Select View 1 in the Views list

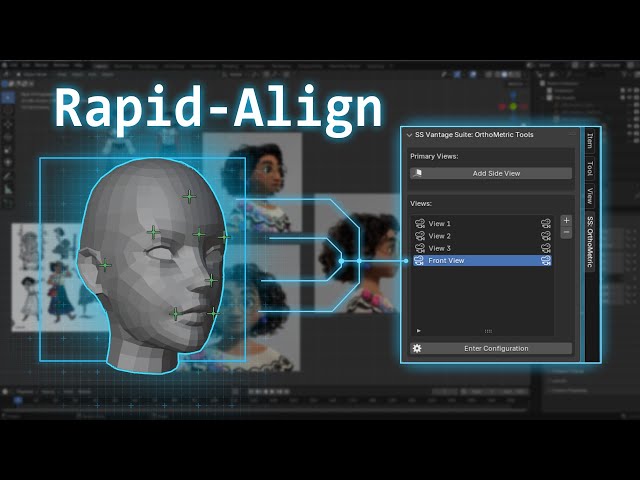coord(482,223)
